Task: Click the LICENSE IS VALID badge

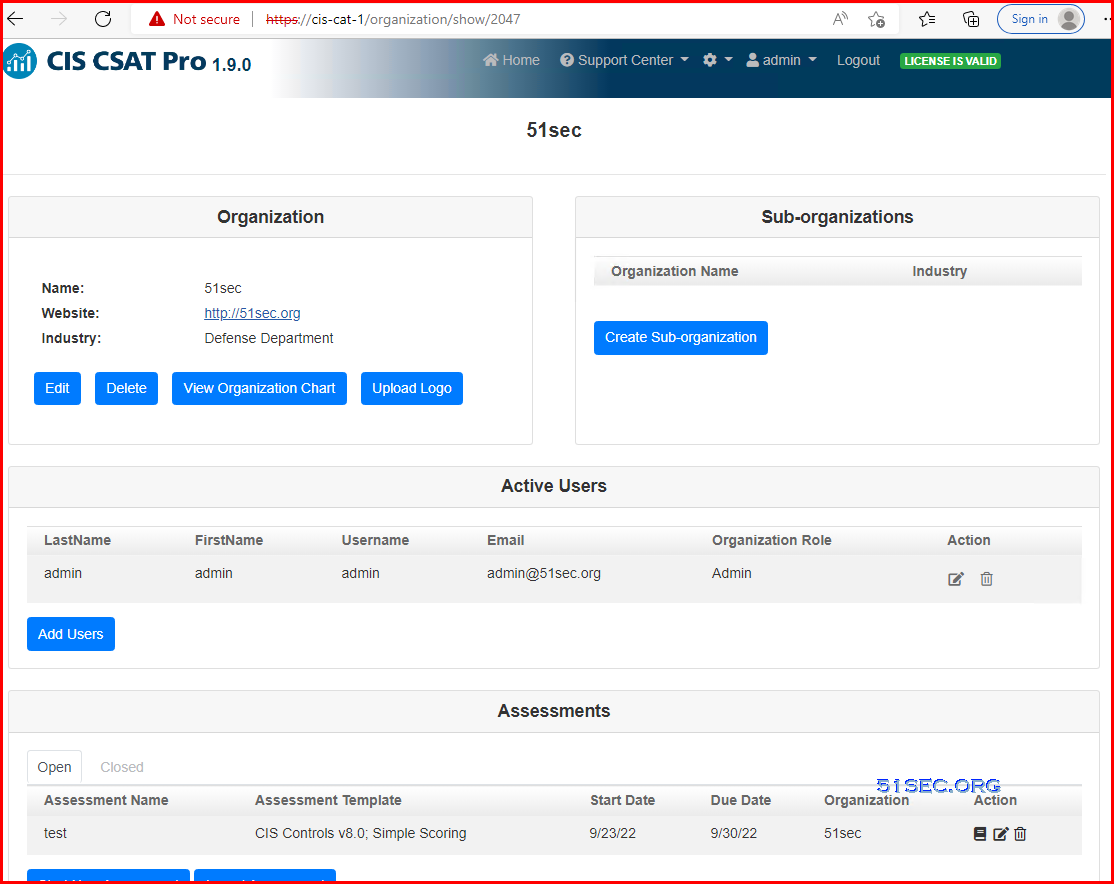Action: tap(950, 61)
